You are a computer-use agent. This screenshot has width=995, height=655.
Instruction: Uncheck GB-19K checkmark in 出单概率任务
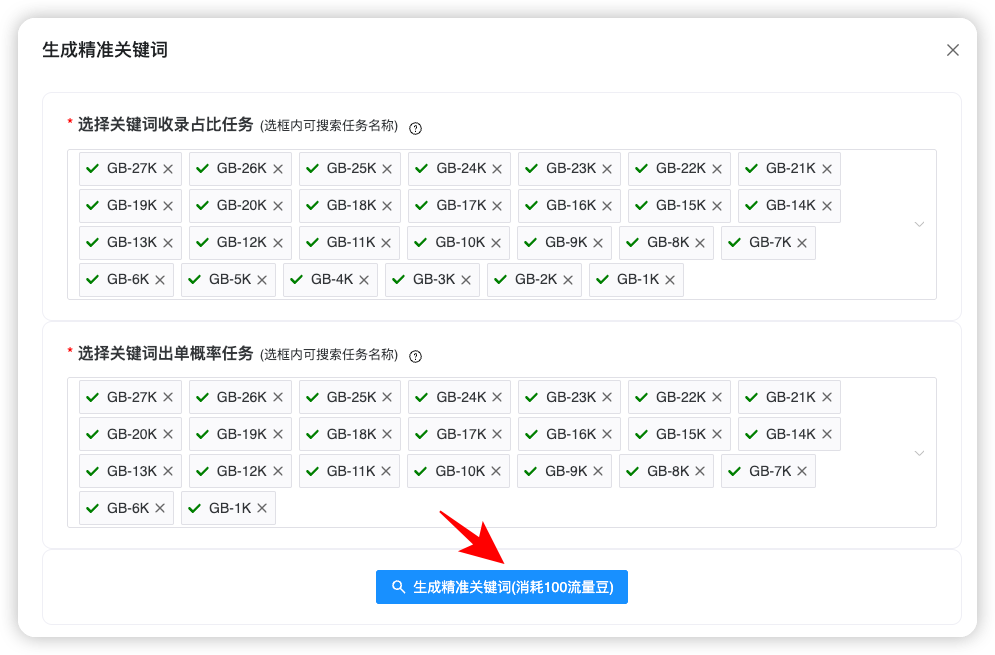[x=202, y=434]
